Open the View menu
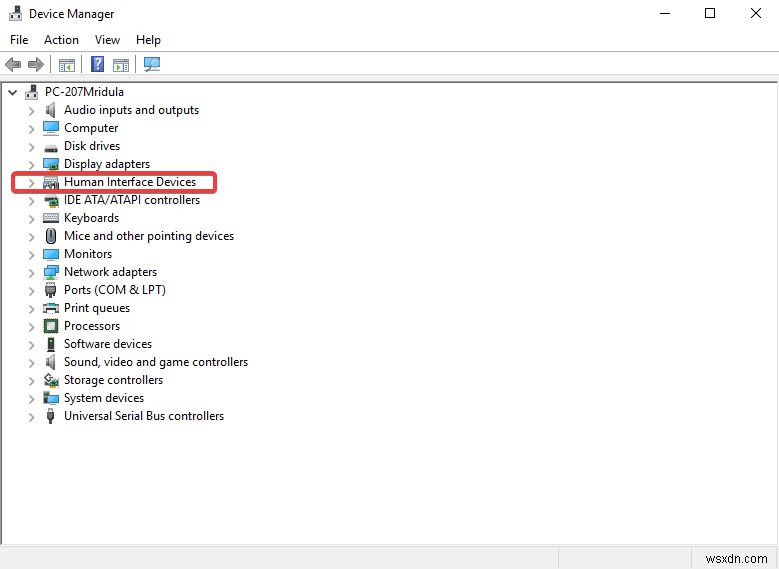This screenshot has width=779, height=569. [107, 40]
